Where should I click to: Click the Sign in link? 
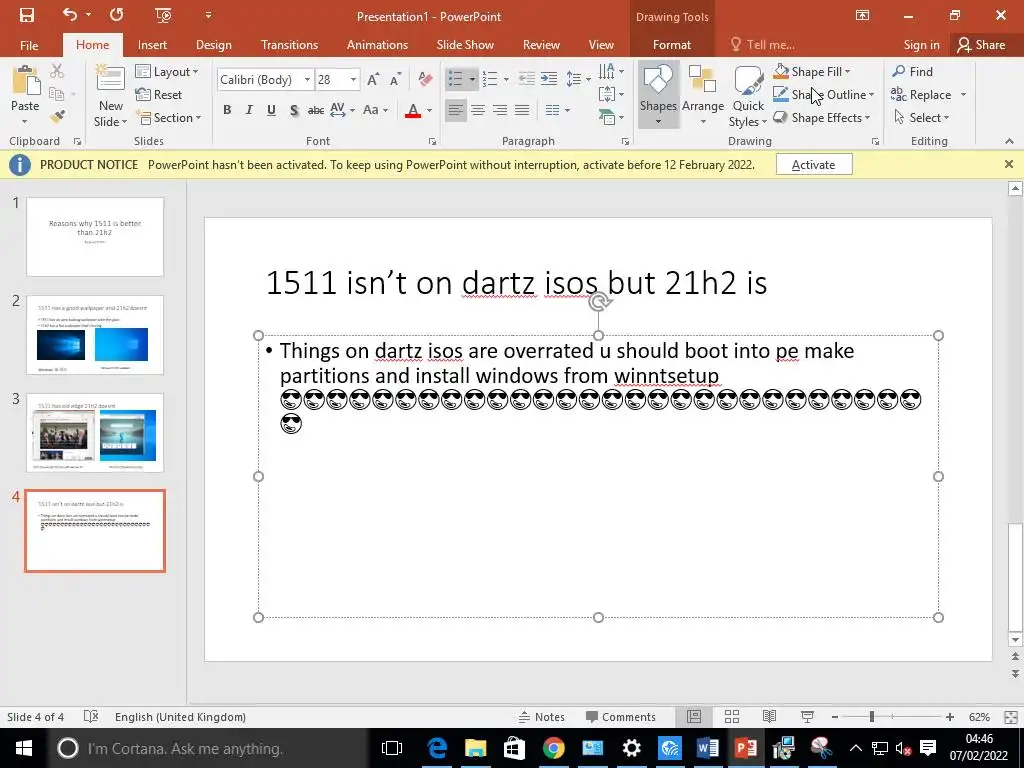pos(921,44)
